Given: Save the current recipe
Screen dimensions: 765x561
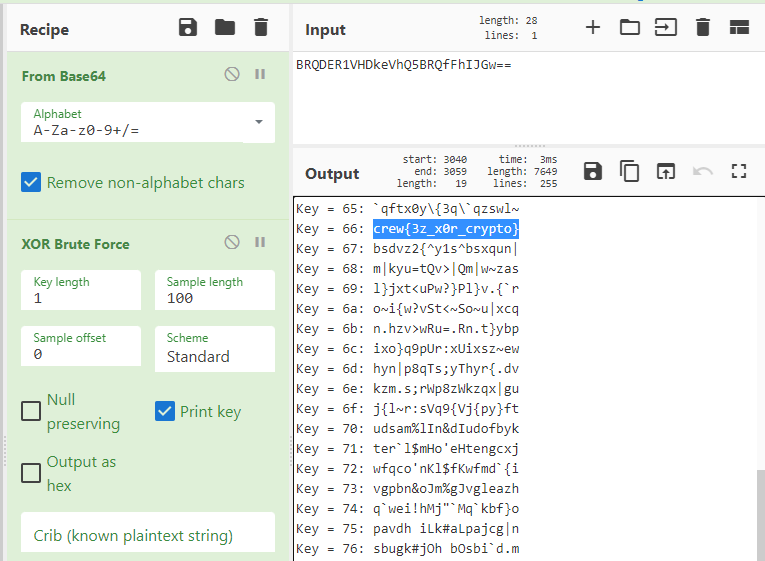Looking at the screenshot, I should pos(188,28).
